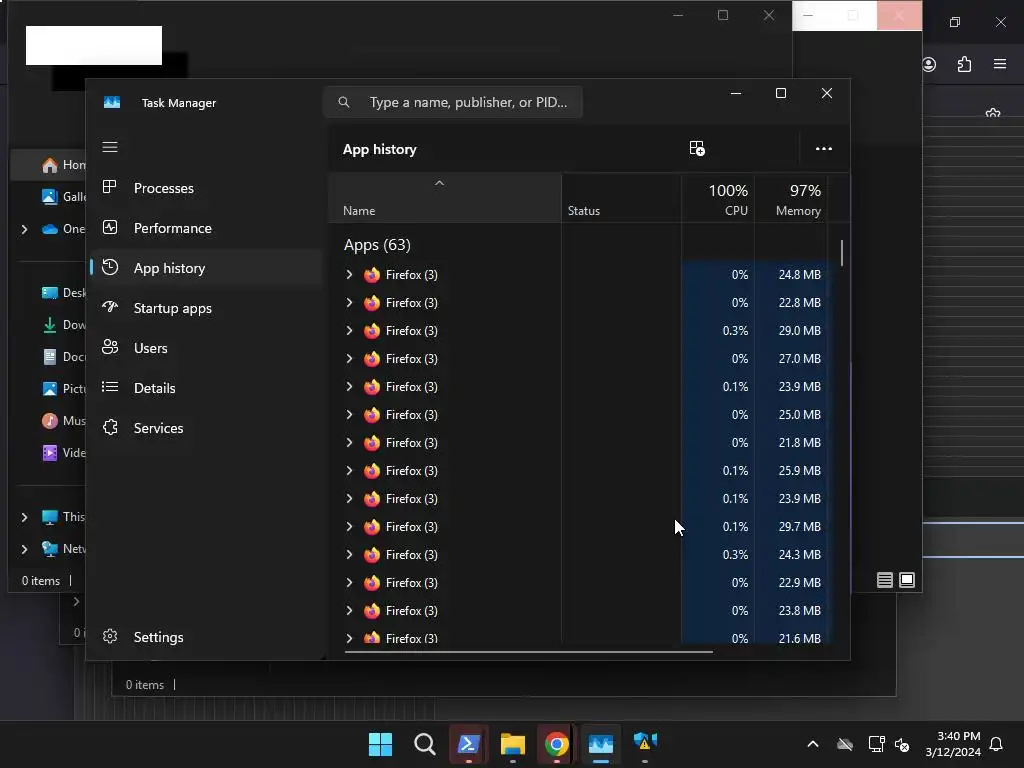1024x768 pixels.
Task: Open Home in the File Explorer sidebar
Action: 48,165
